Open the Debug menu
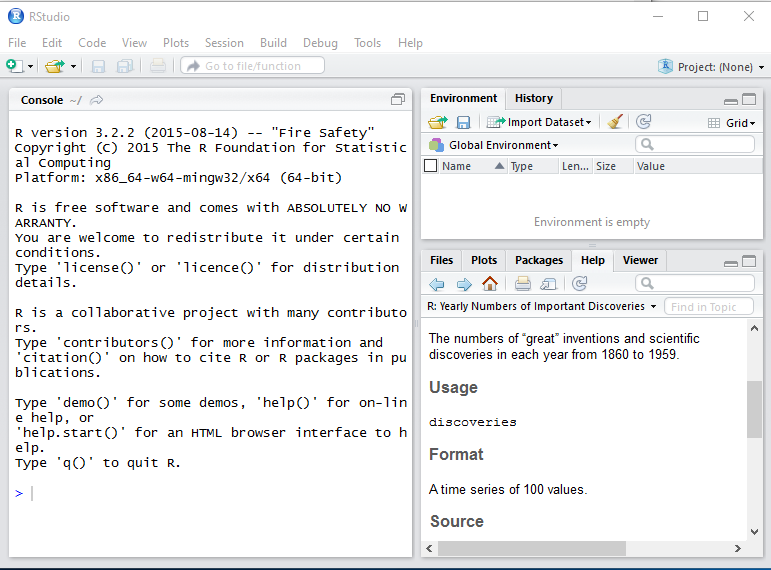 (320, 43)
